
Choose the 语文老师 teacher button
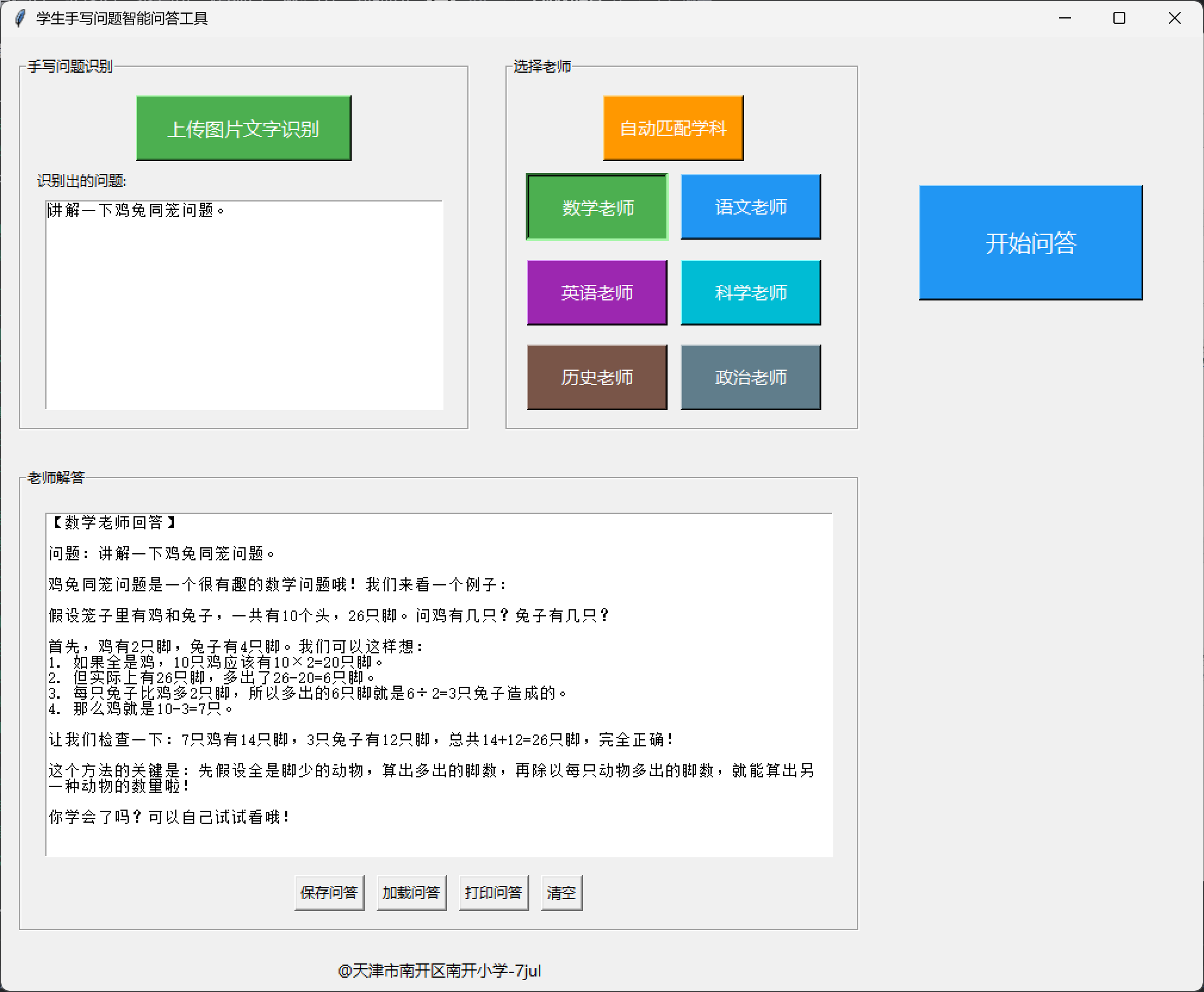tap(750, 207)
